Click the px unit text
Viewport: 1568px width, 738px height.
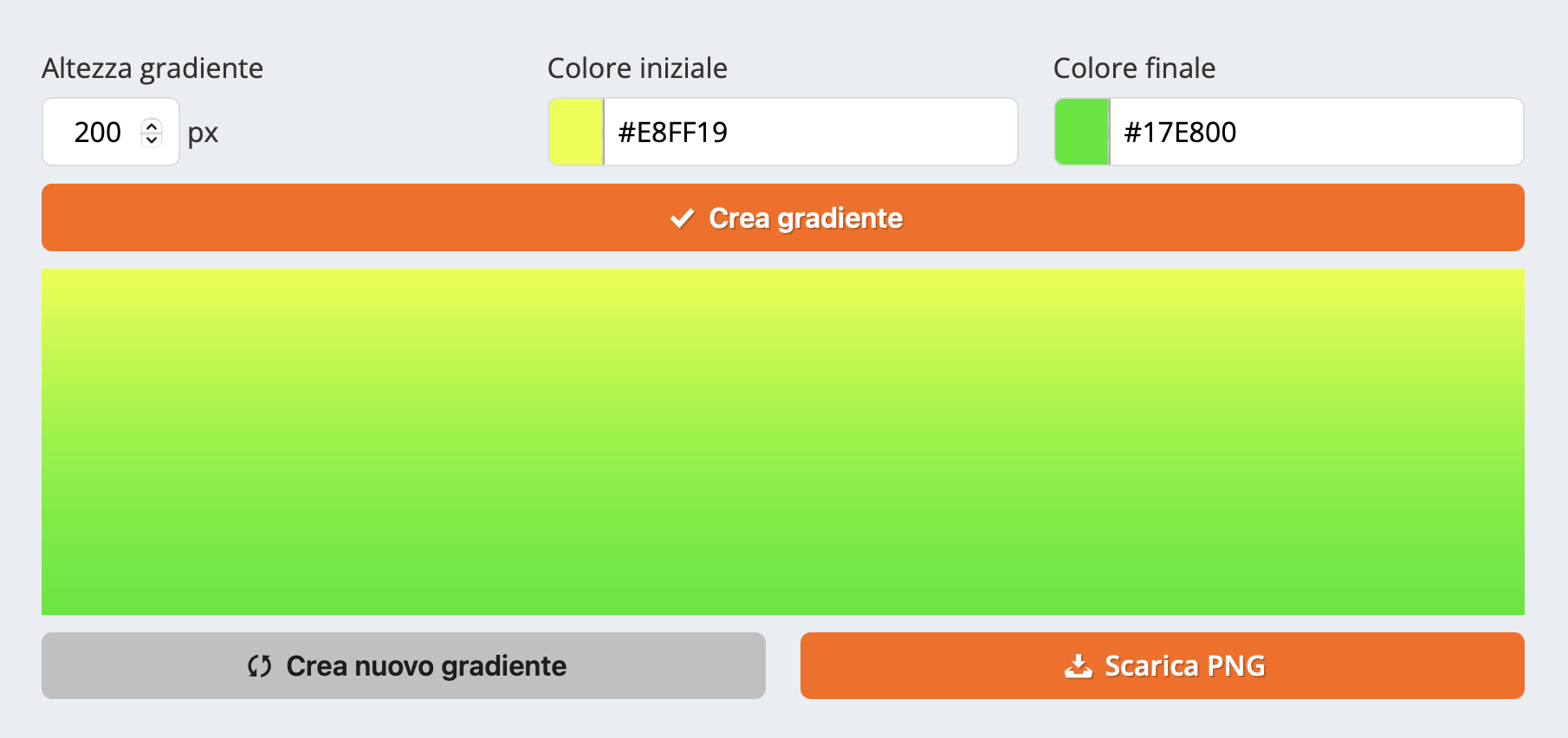pos(203,133)
